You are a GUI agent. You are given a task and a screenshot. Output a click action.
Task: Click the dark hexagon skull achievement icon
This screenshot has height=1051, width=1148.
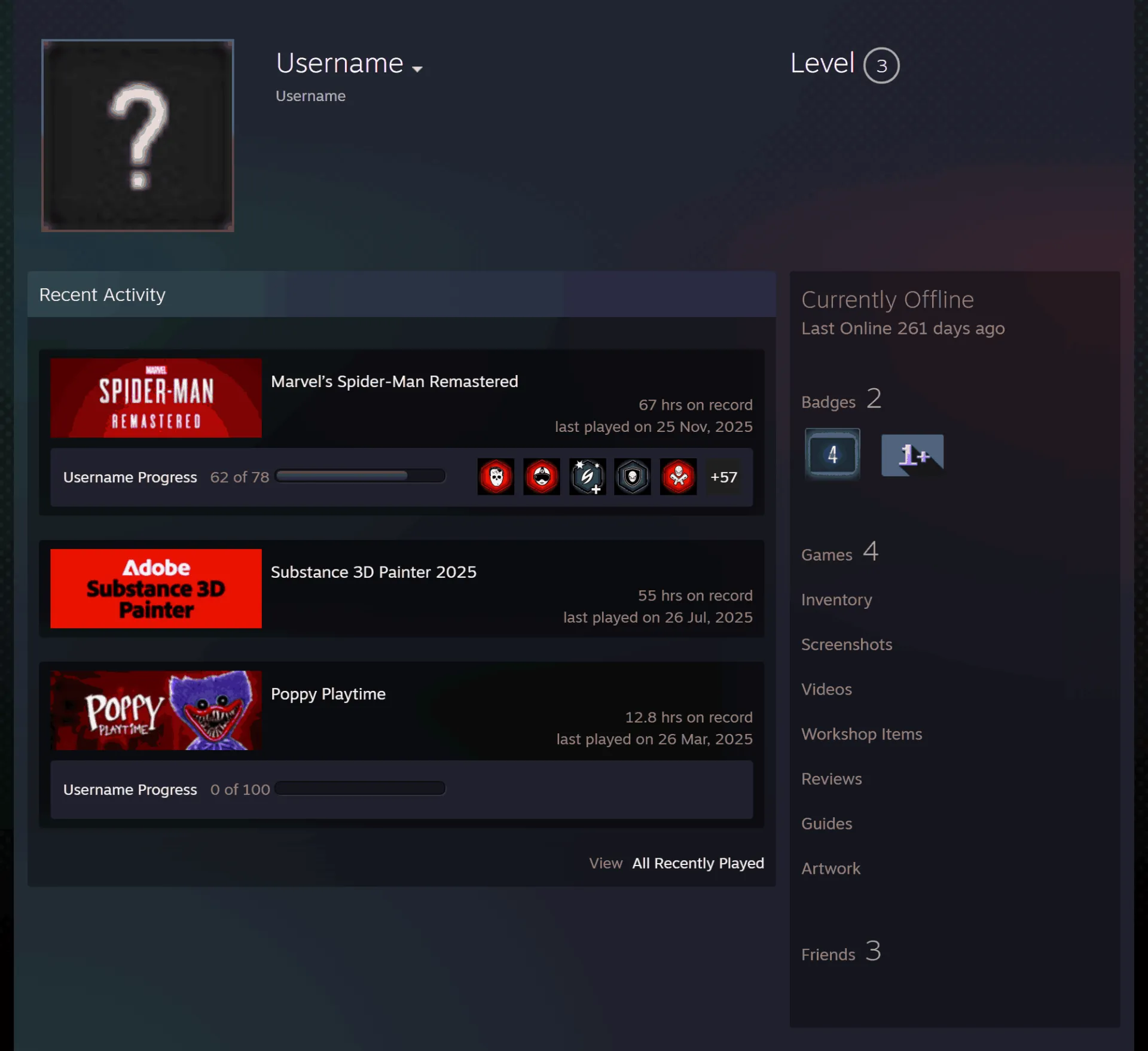point(633,477)
